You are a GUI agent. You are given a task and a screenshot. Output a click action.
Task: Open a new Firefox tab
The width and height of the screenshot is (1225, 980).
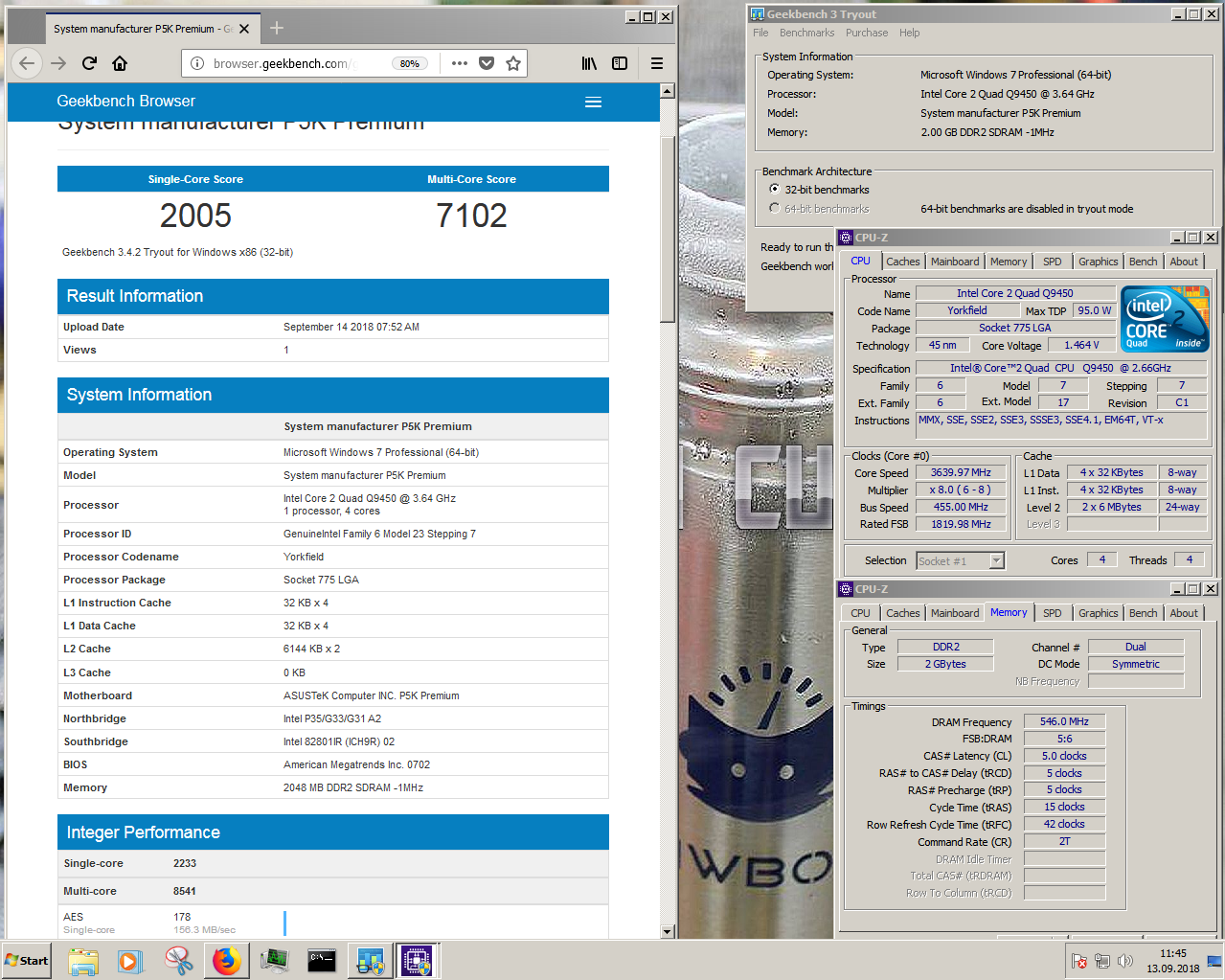(x=277, y=28)
